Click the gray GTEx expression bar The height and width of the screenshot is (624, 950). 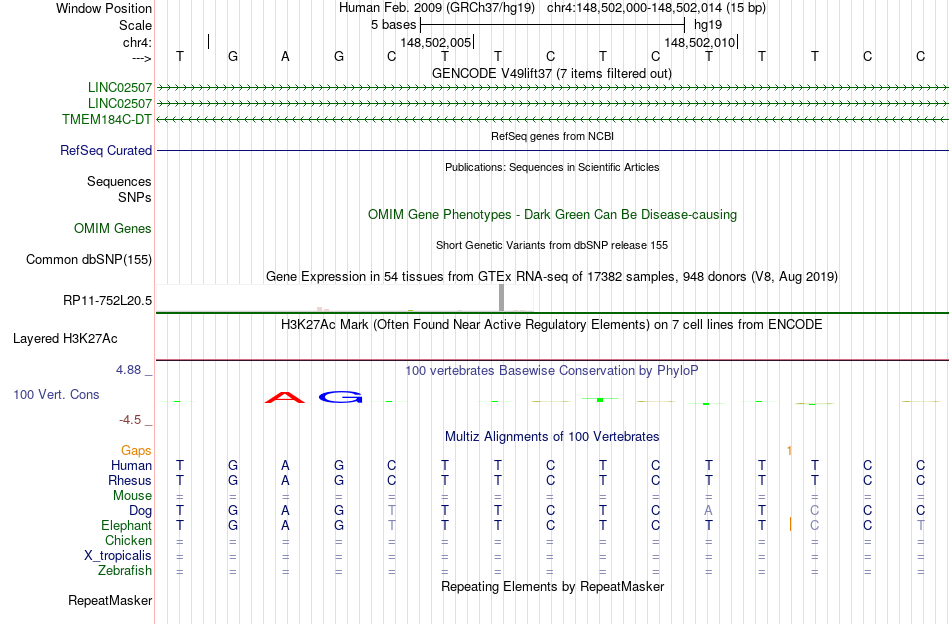coord(501,297)
